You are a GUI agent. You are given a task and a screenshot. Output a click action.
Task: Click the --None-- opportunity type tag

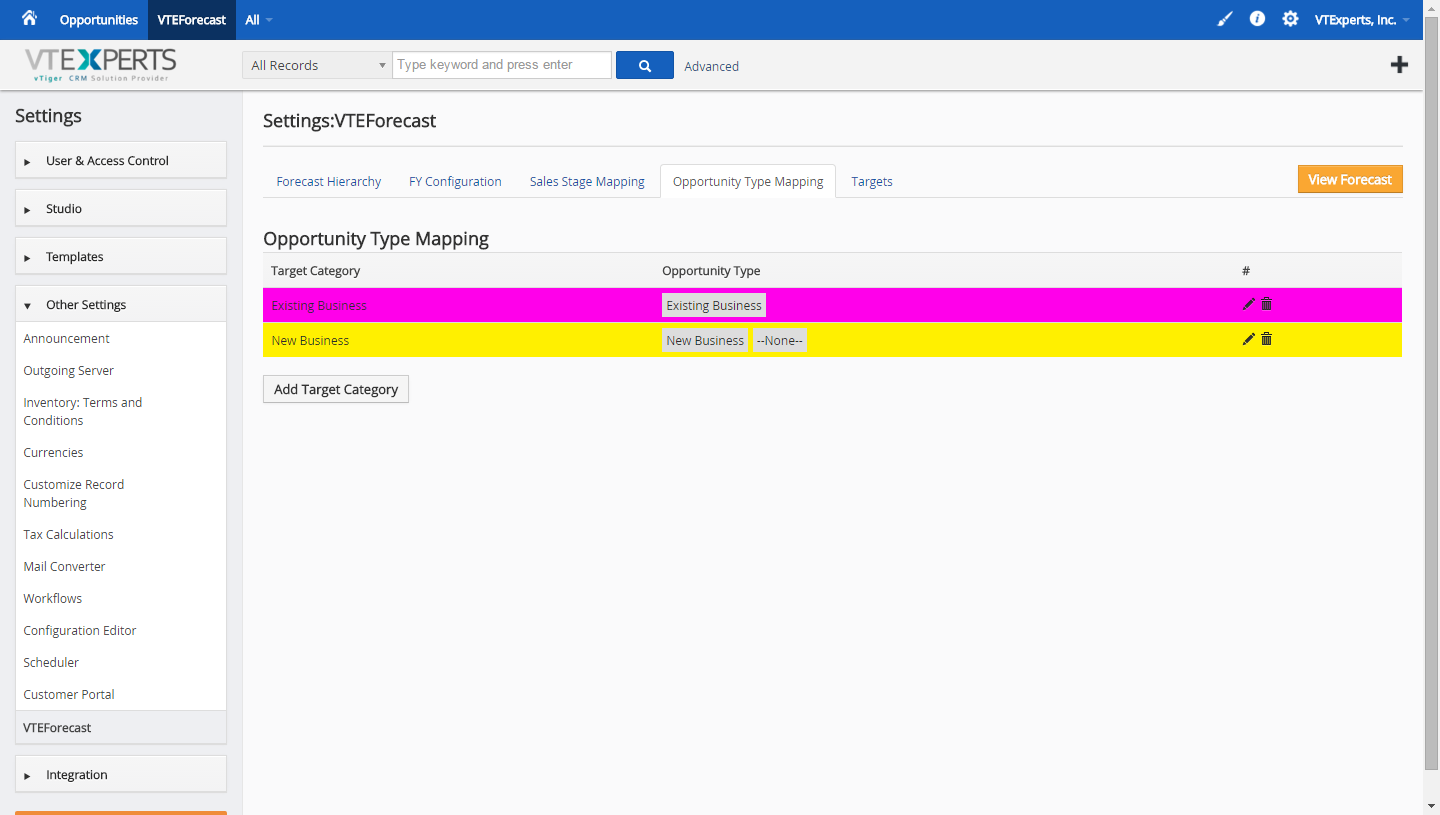780,340
